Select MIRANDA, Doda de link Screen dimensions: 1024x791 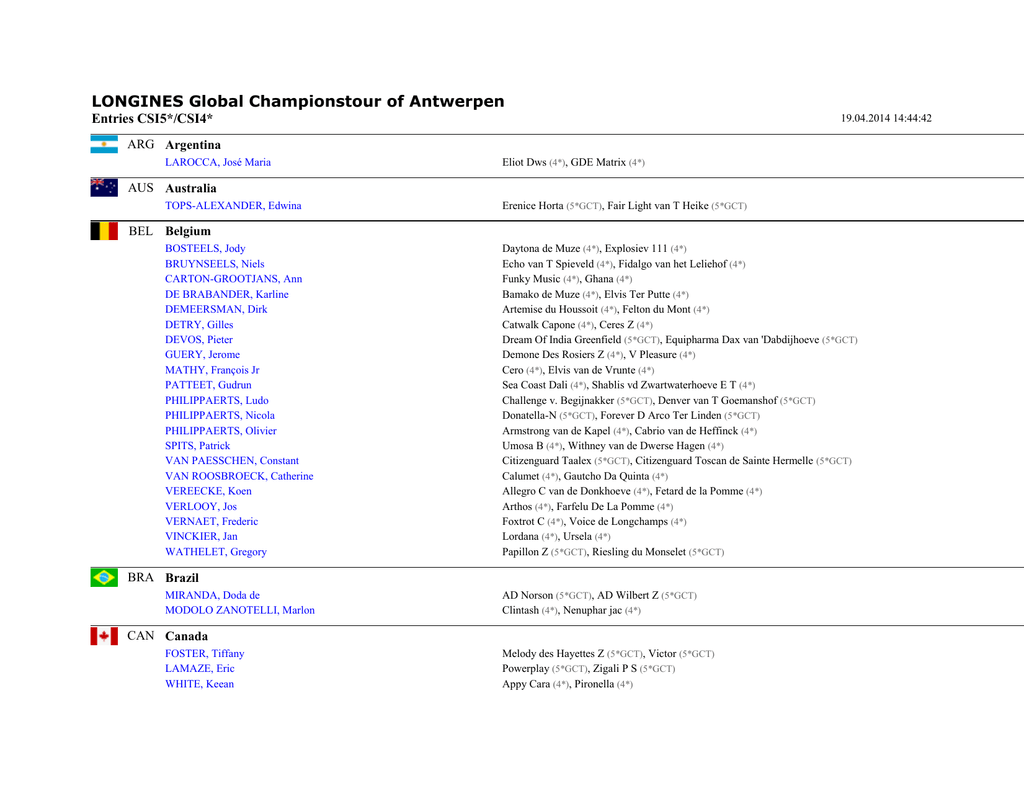pyautogui.click(x=212, y=596)
